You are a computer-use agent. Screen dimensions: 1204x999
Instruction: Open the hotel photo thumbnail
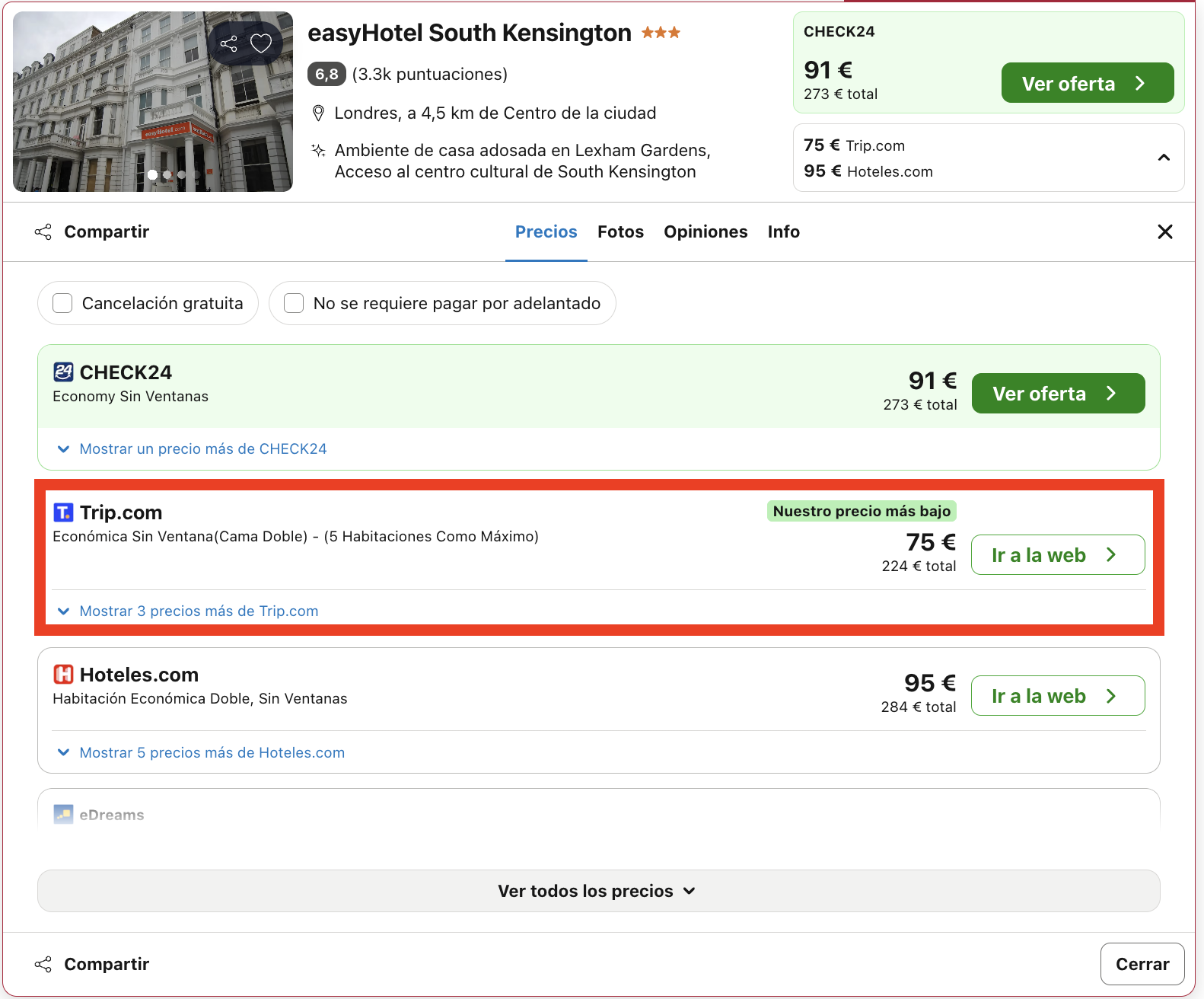point(153,101)
